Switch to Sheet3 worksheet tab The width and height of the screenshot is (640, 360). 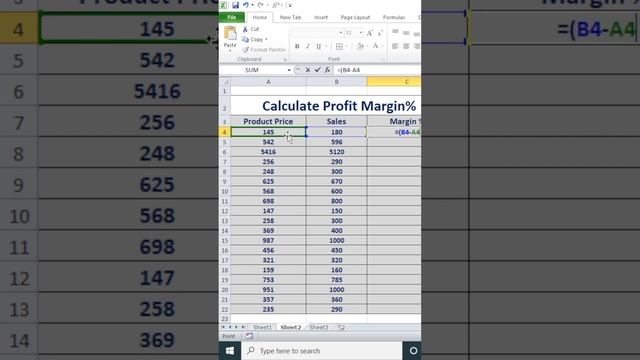[319, 327]
